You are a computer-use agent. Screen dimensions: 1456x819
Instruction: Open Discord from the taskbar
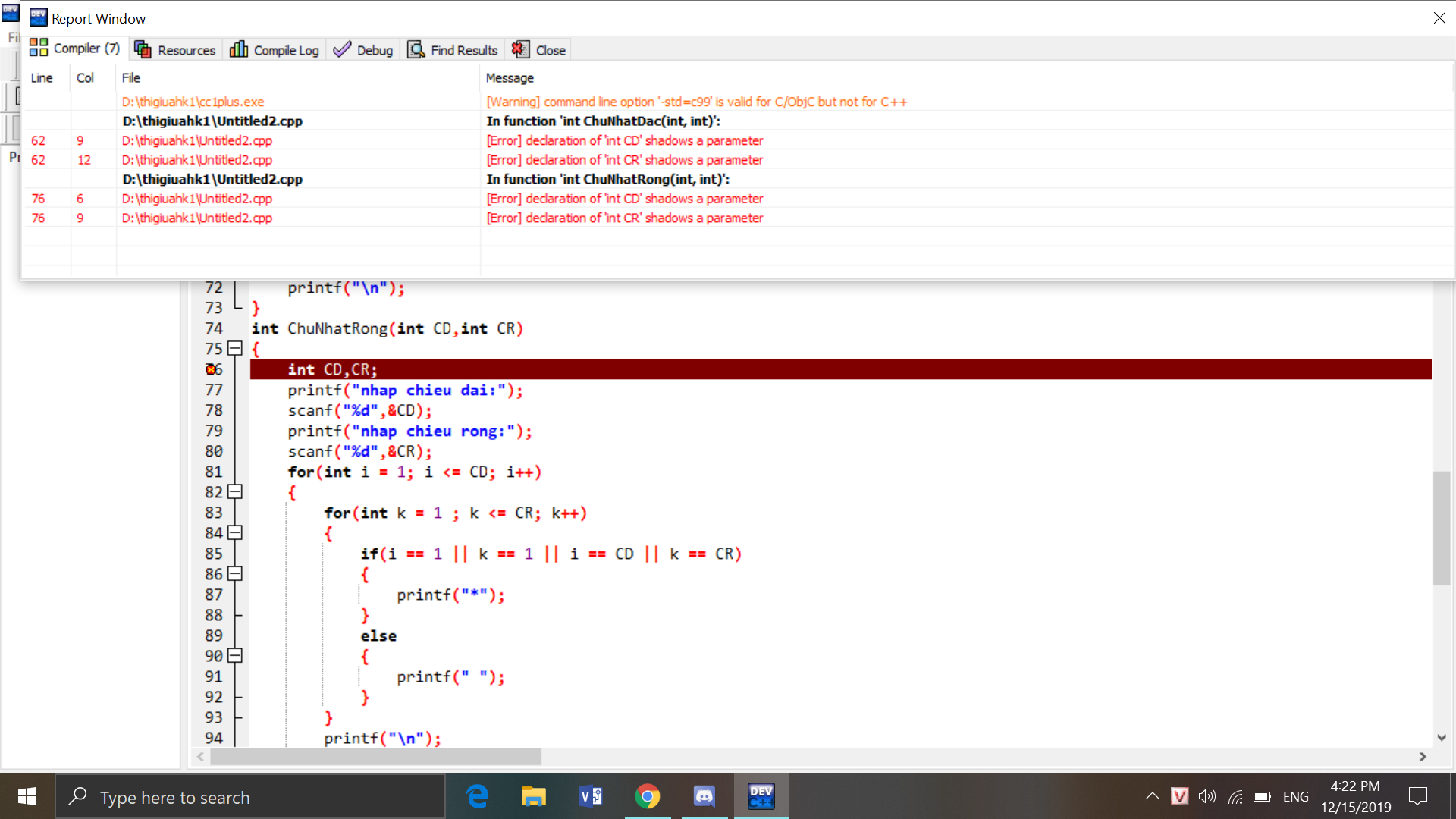pyautogui.click(x=704, y=796)
